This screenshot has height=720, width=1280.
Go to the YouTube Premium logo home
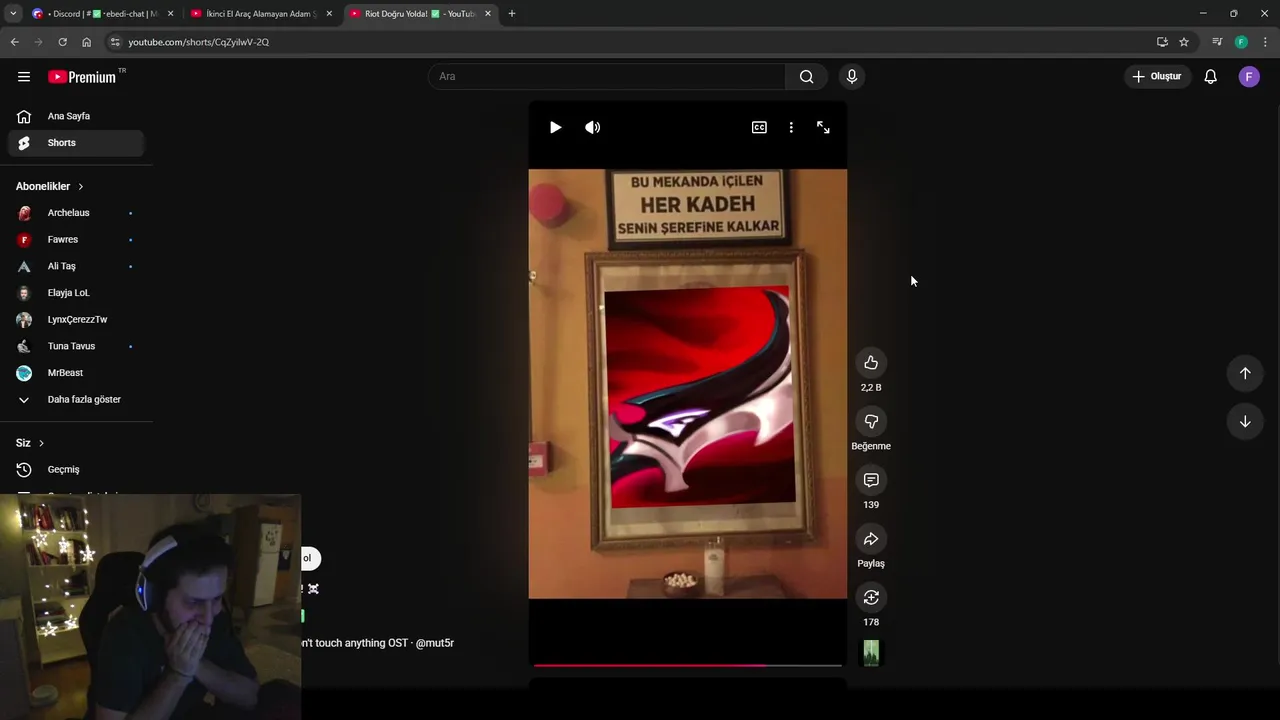click(x=82, y=77)
